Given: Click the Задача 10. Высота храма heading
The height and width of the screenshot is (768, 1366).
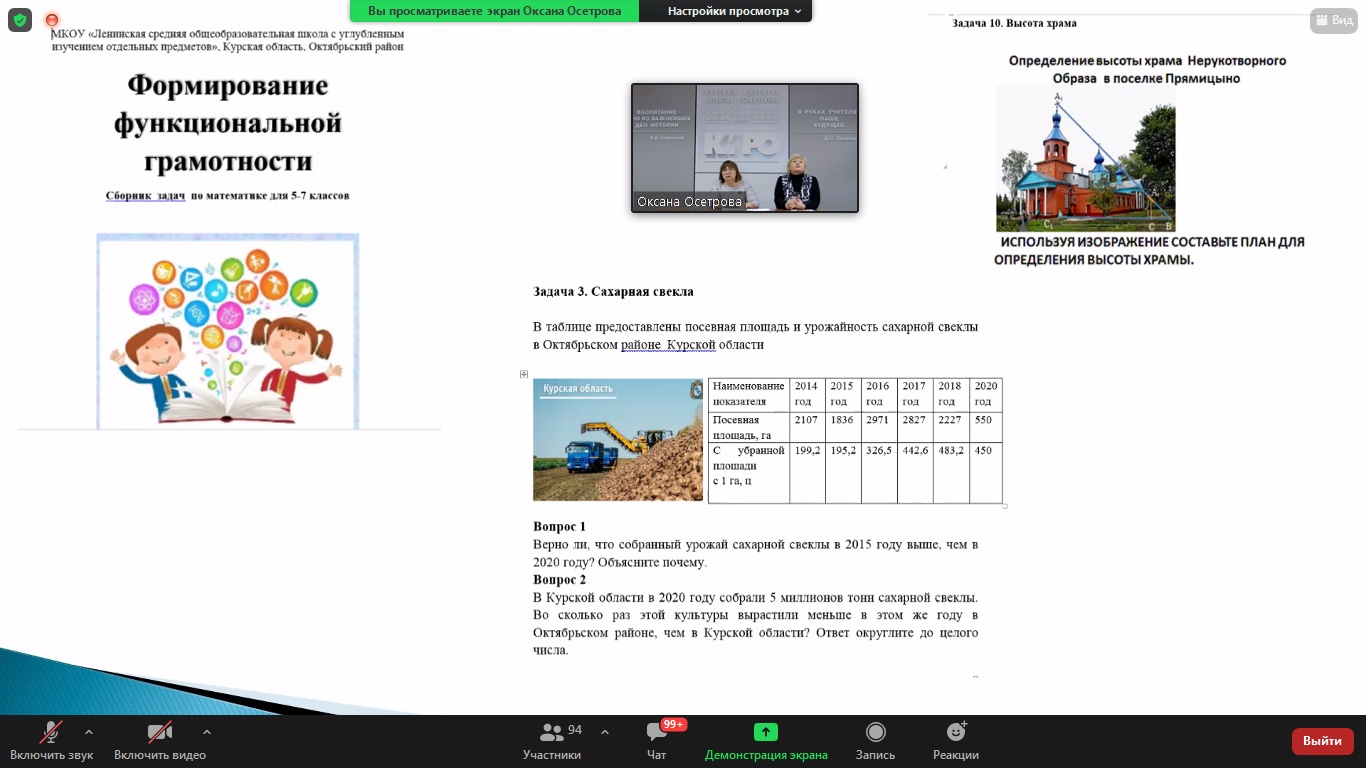Looking at the screenshot, I should pos(1015,22).
